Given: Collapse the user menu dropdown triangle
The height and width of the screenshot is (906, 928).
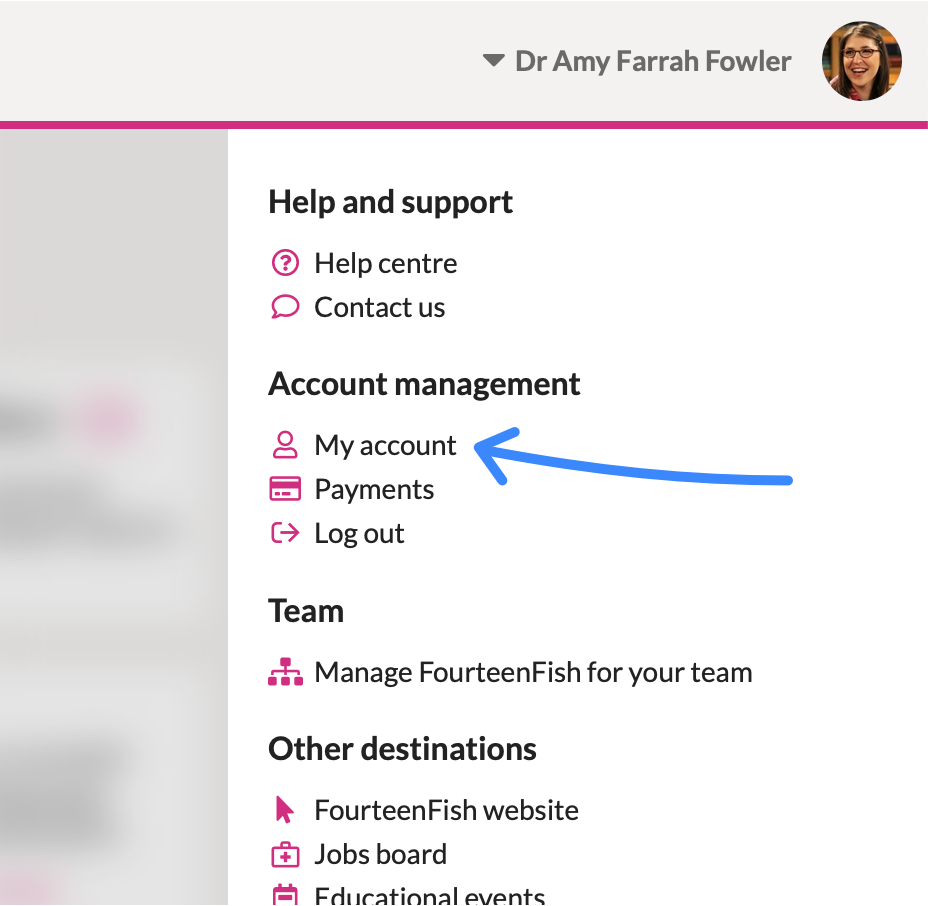Looking at the screenshot, I should [494, 60].
